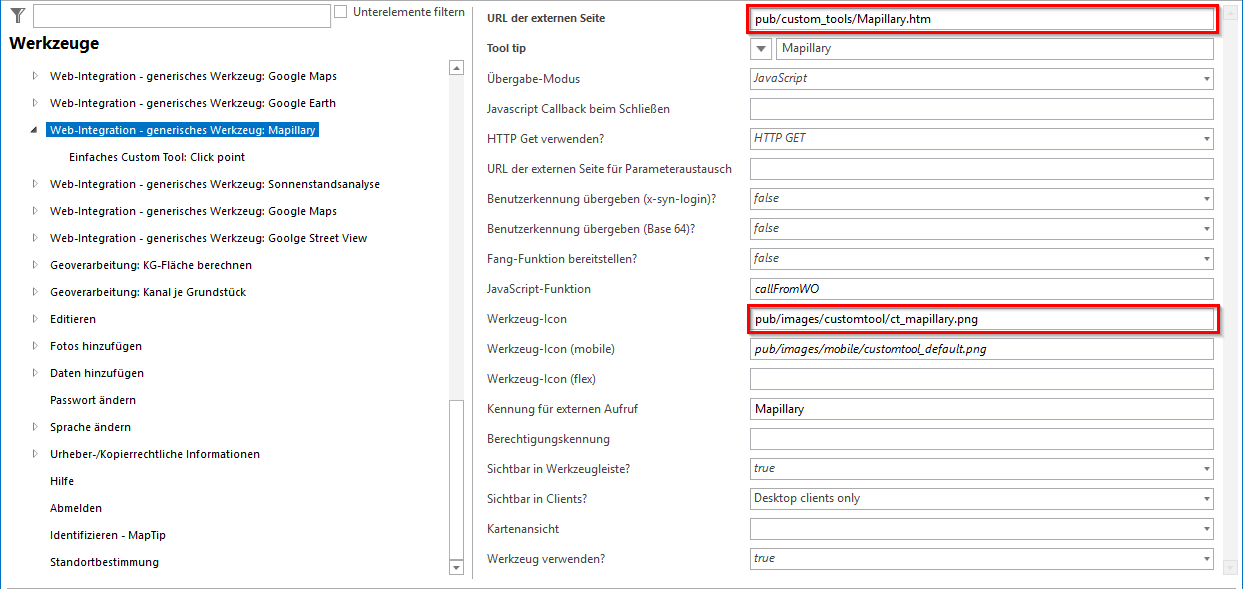
Task: Click the URL der externen Seite field
Action: (x=980, y=18)
